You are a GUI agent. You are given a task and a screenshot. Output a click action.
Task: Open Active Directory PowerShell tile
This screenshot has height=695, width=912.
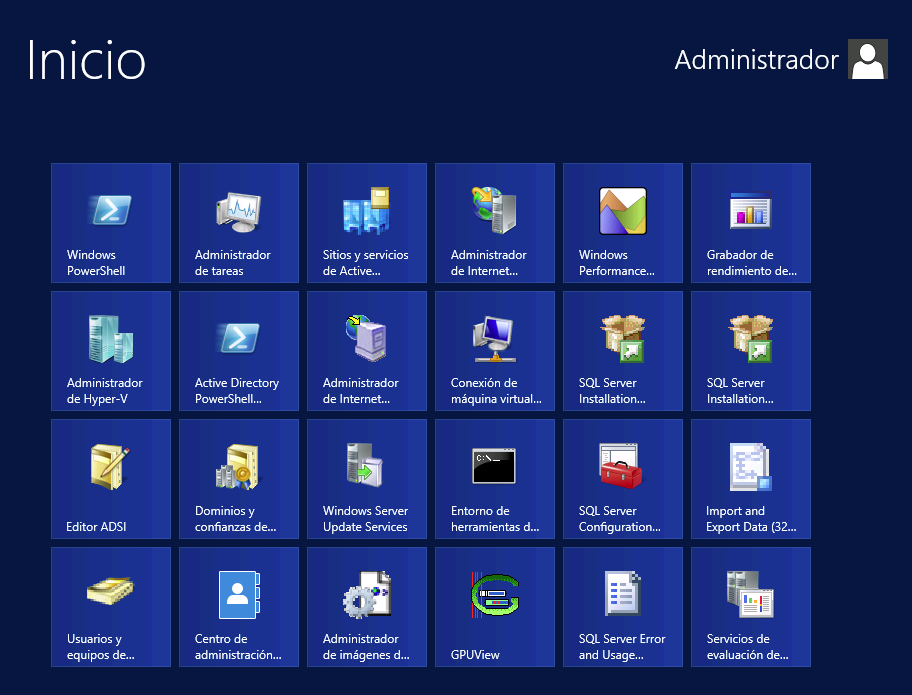239,351
